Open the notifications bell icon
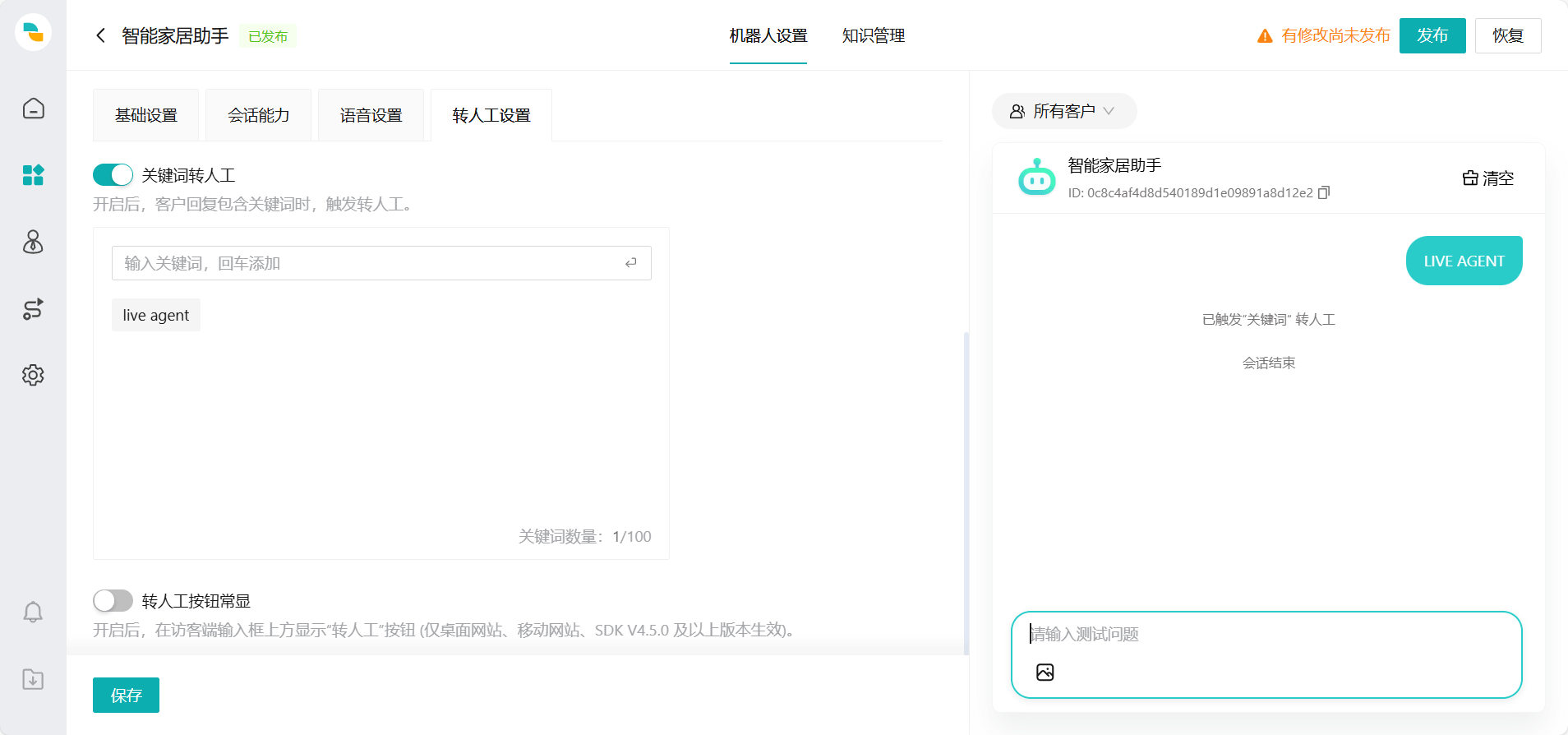The image size is (1568, 735). click(33, 612)
